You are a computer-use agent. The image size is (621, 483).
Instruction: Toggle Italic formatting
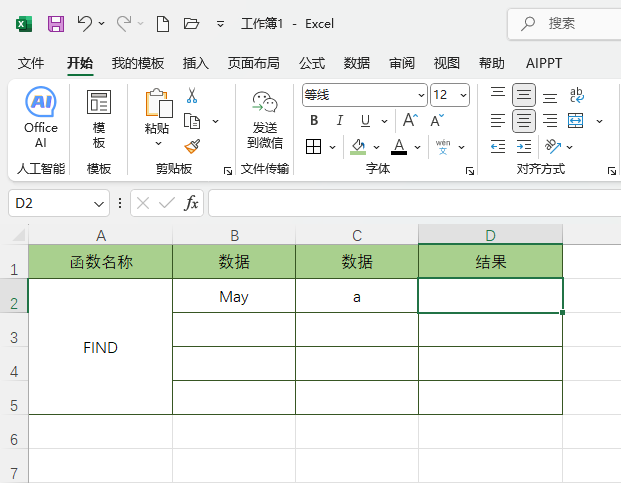click(x=339, y=120)
